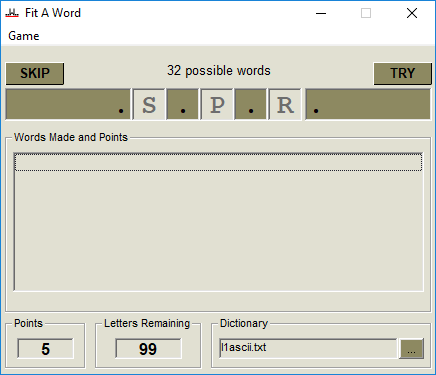The image size is (436, 375).
Task: Select first row in Words Made list
Action: 218,162
